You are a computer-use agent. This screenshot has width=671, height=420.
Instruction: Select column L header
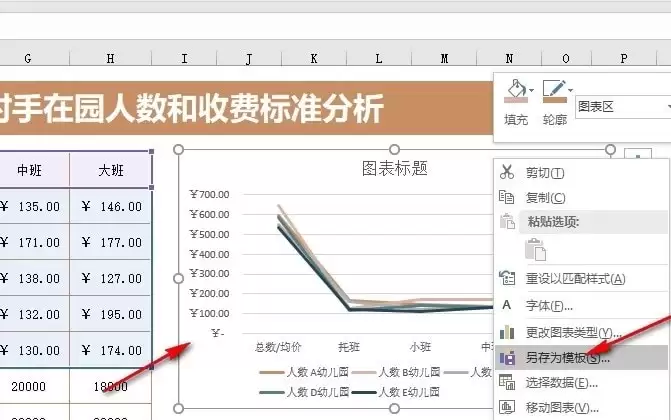pos(379,59)
